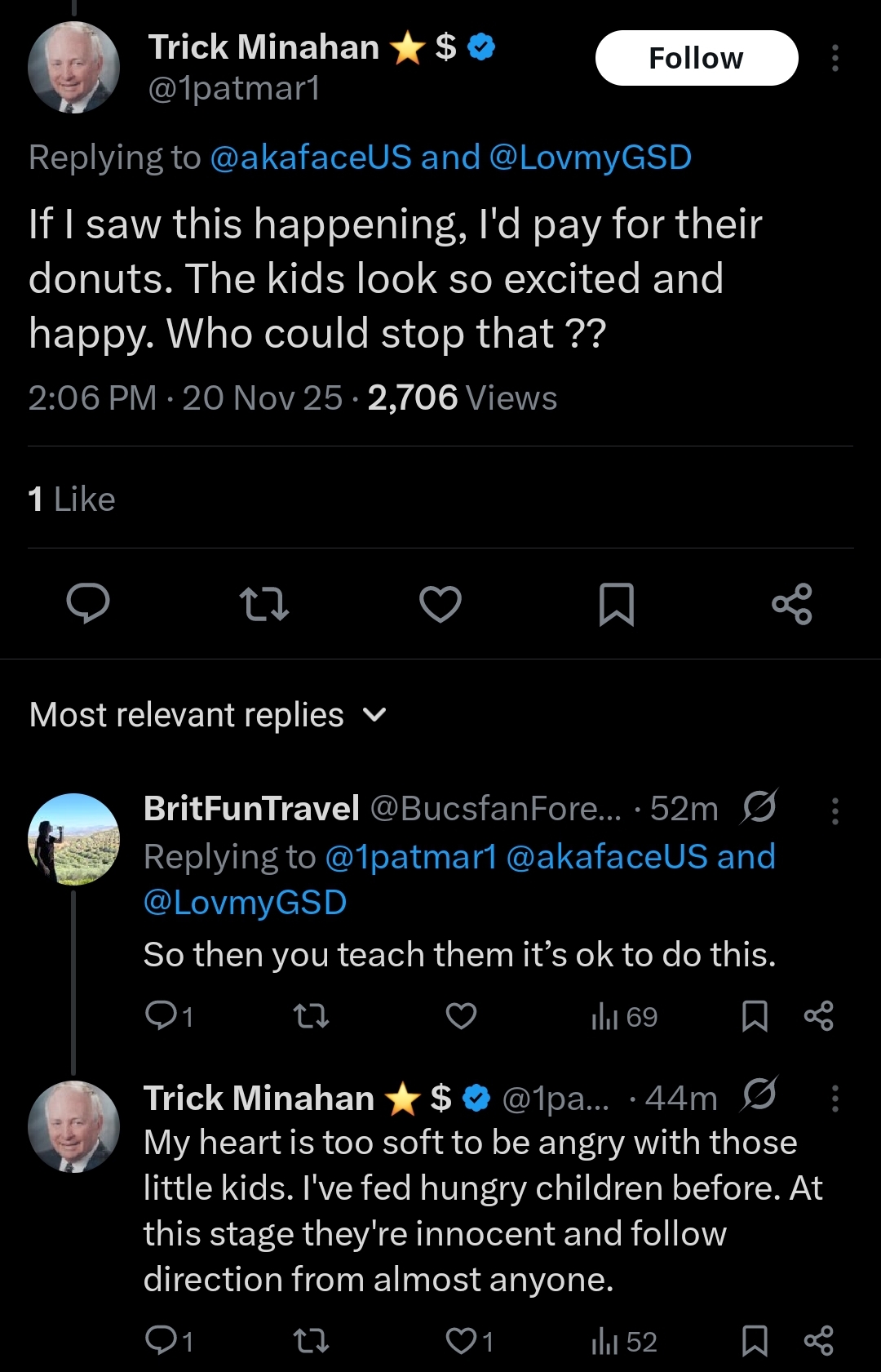Open Grok icon on BritFunTravel's reply
Viewport: 881px width, 1372px height.
[x=759, y=807]
